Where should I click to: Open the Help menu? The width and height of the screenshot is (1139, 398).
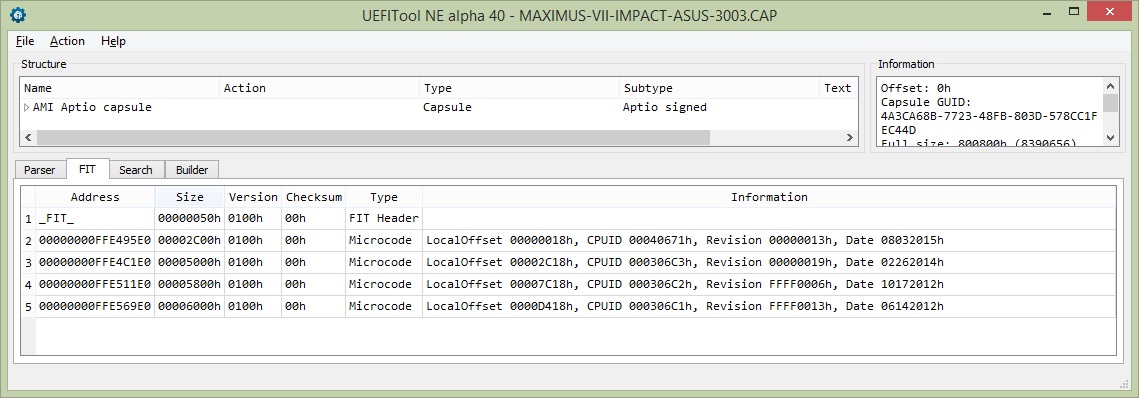tap(113, 41)
